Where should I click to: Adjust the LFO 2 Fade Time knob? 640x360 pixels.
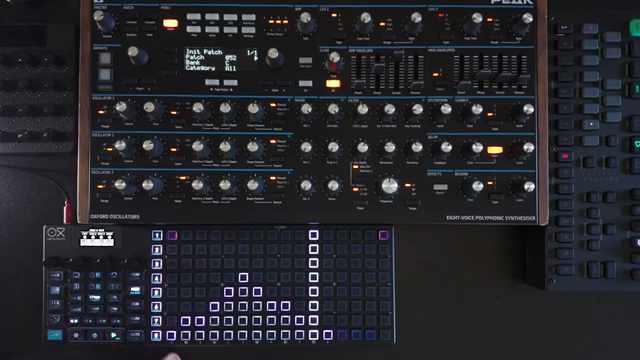click(472, 23)
